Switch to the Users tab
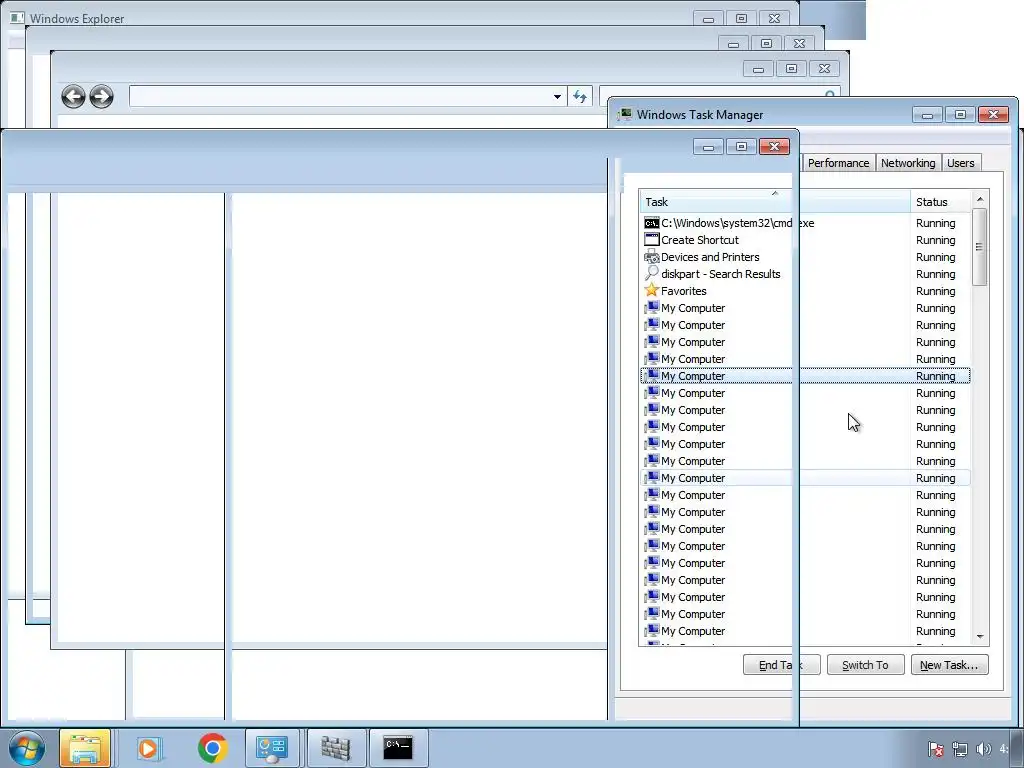This screenshot has width=1024, height=768. pyautogui.click(x=961, y=163)
